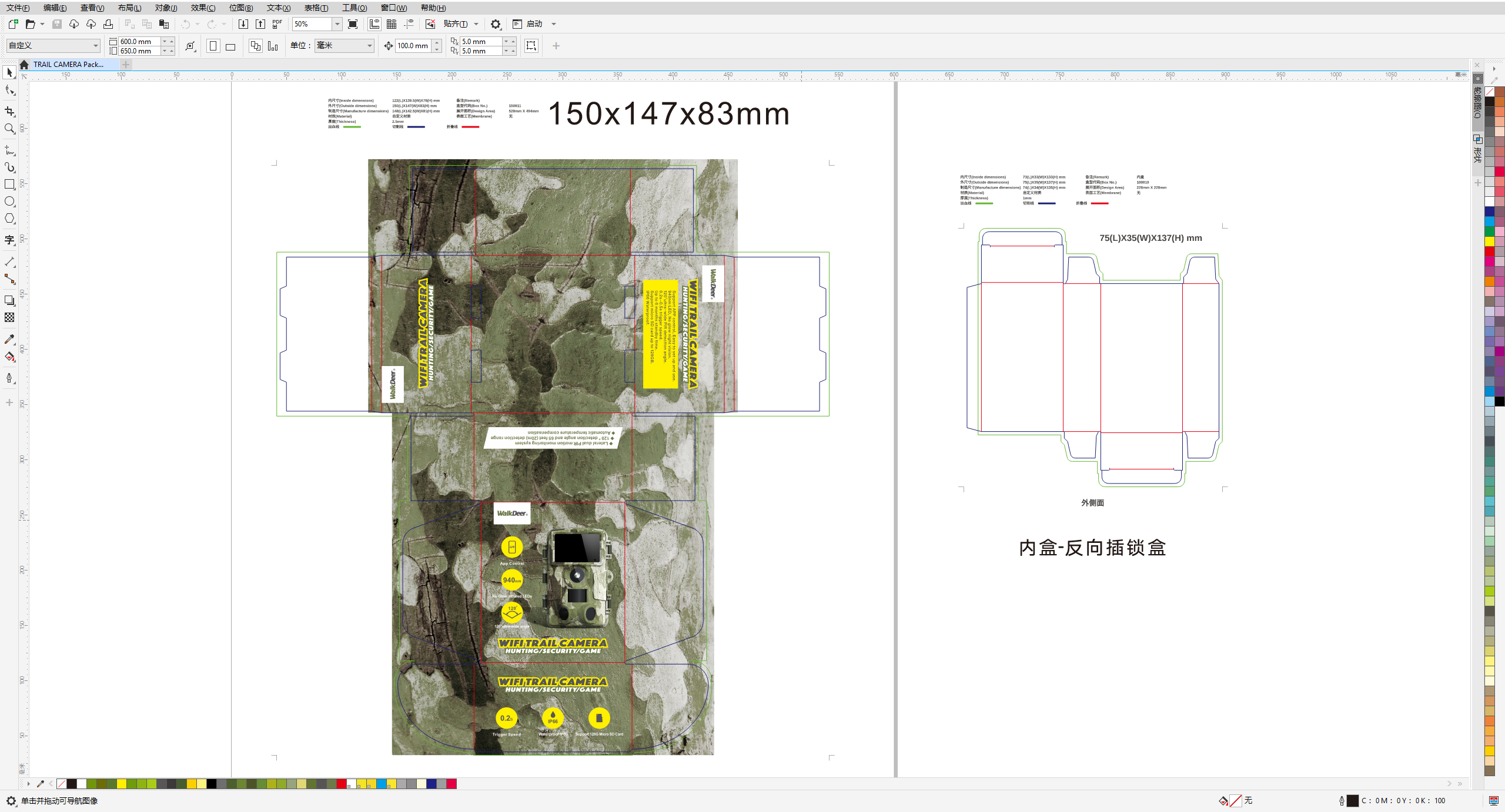Select the Zoom tool in the toolbox
Viewport: 1505px width, 812px height.
10,129
